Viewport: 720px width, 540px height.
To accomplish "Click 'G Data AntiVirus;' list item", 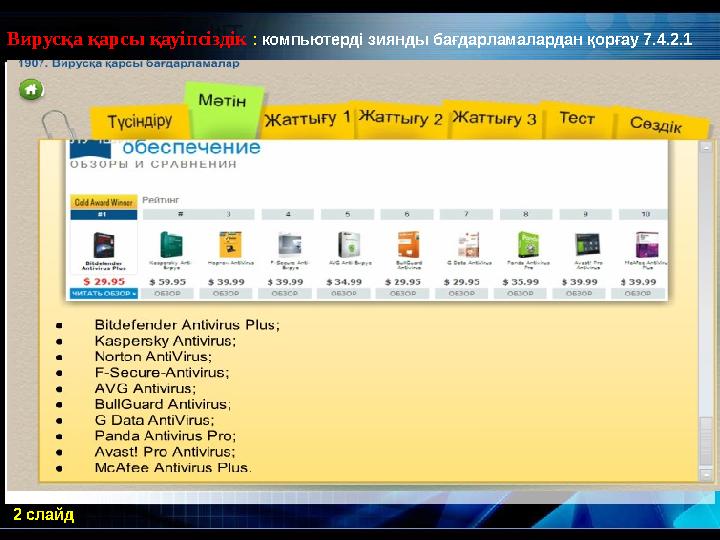I will (154, 420).
